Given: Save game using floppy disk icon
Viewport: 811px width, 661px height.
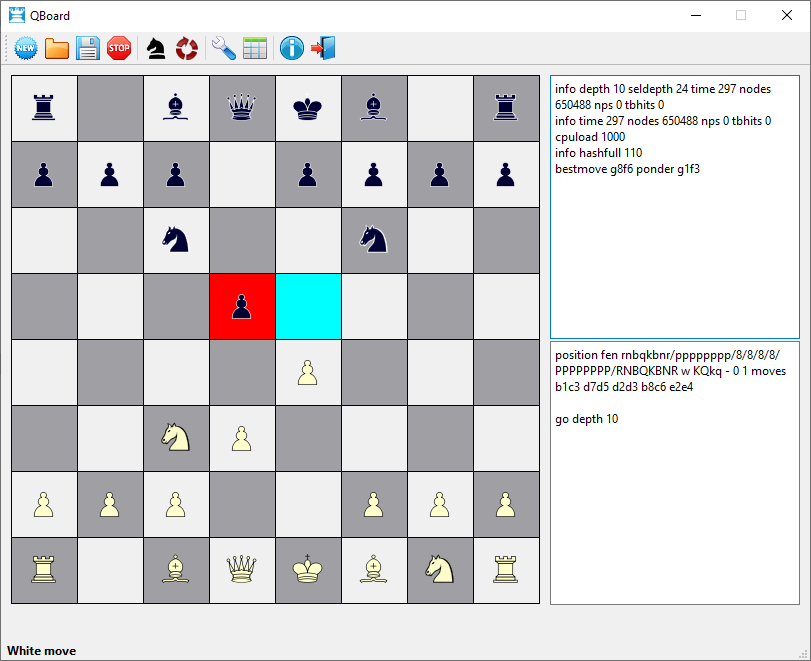Looking at the screenshot, I should (x=88, y=49).
